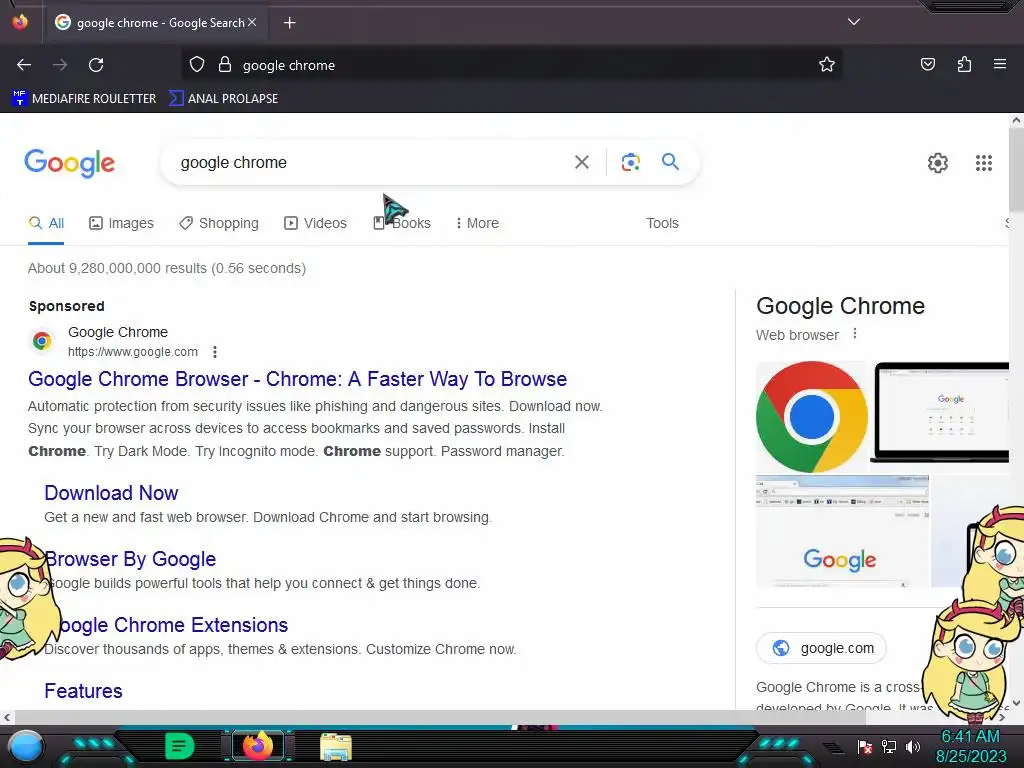Open Google Chrome Browser - A Faster Way link
Screen dimensions: 1024x768
pos(298,379)
